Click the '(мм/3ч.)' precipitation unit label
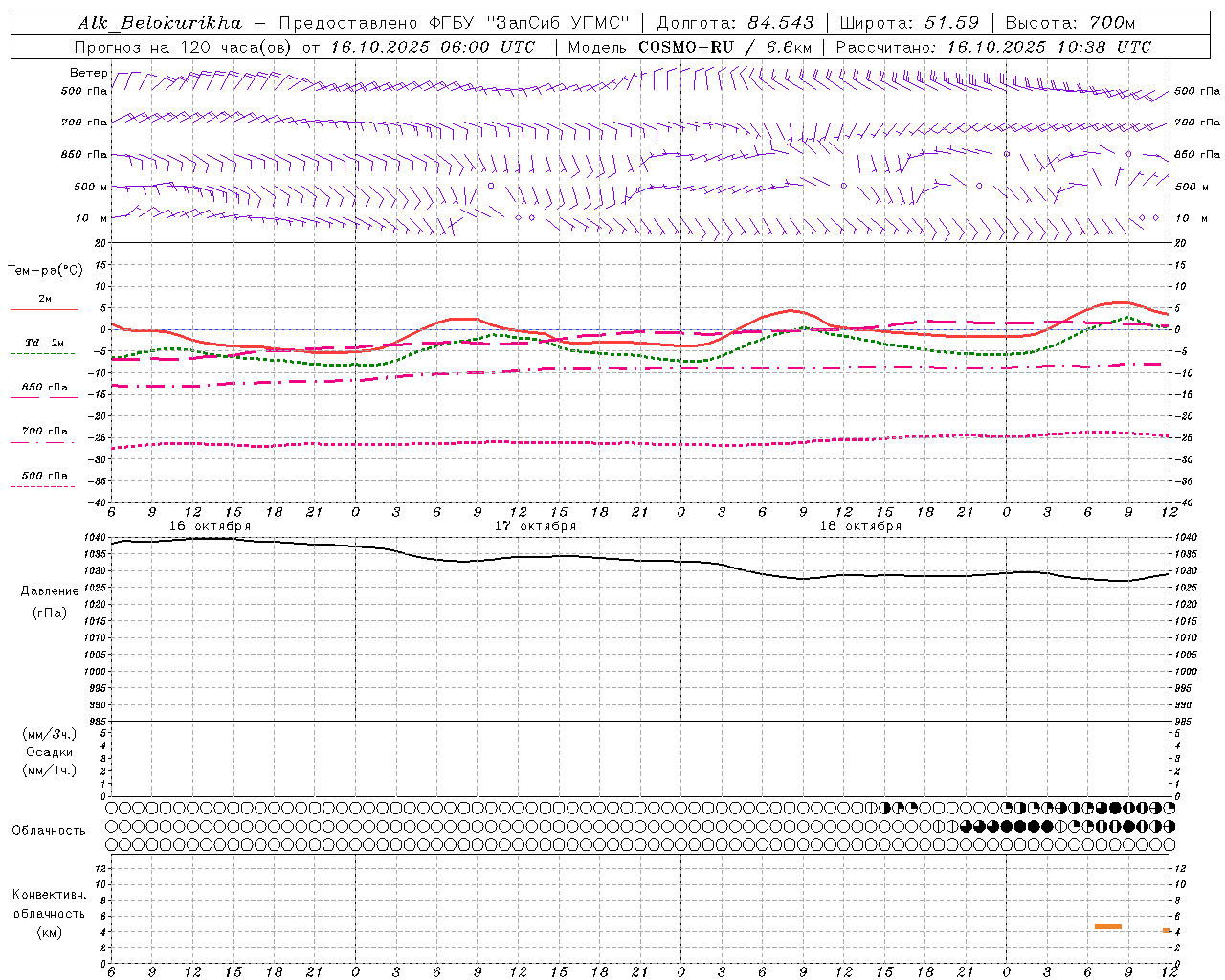1225x980 pixels. point(50,734)
